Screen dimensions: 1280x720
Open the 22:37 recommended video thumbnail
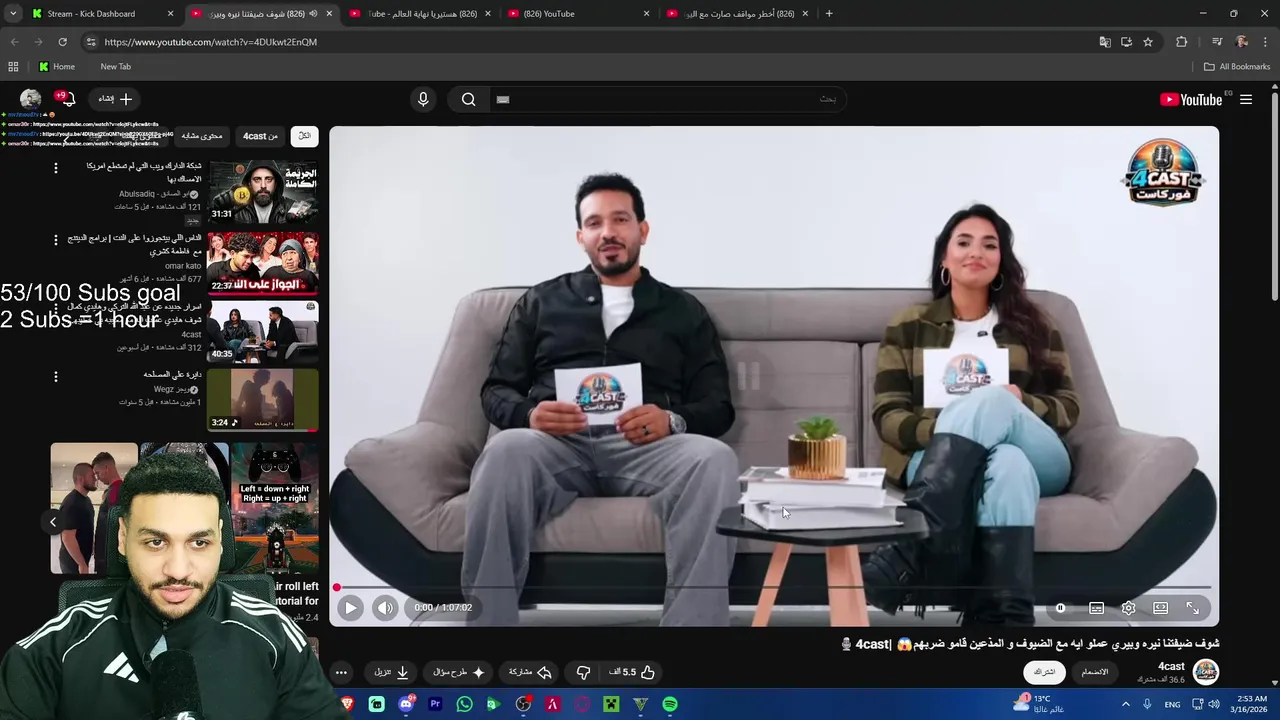point(263,263)
